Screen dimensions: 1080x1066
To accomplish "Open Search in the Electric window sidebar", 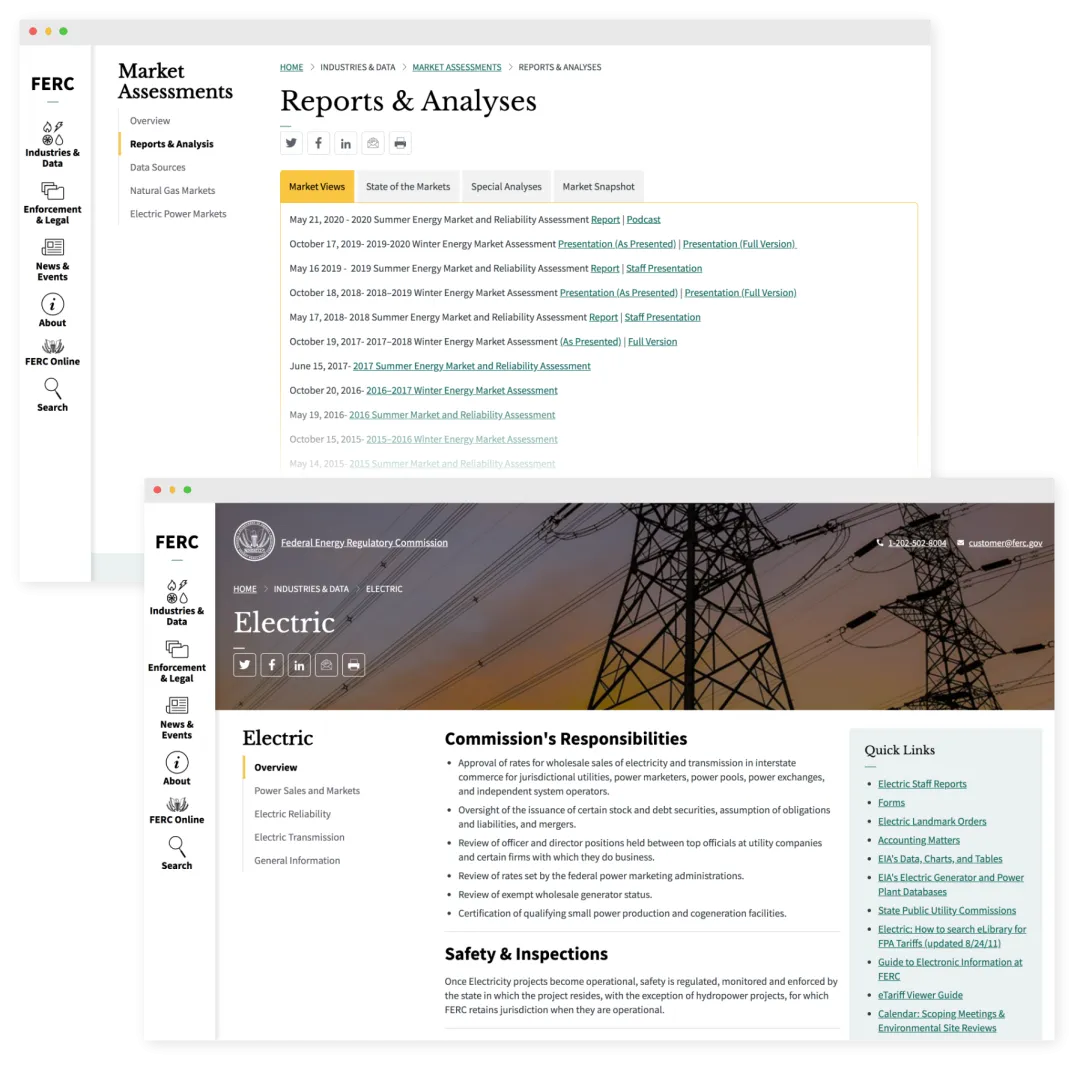I will (177, 853).
